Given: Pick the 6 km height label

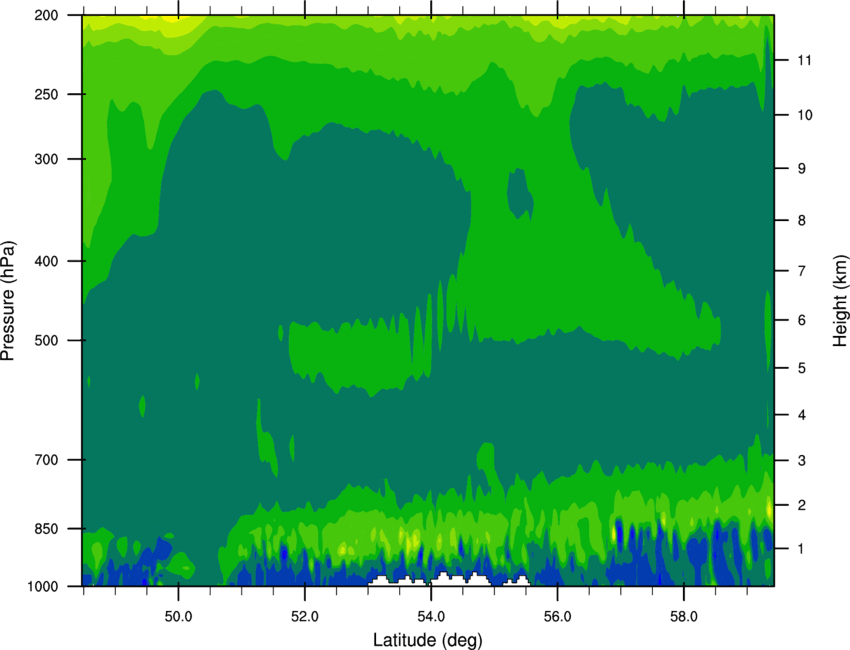Looking at the screenshot, I should coord(801,320).
